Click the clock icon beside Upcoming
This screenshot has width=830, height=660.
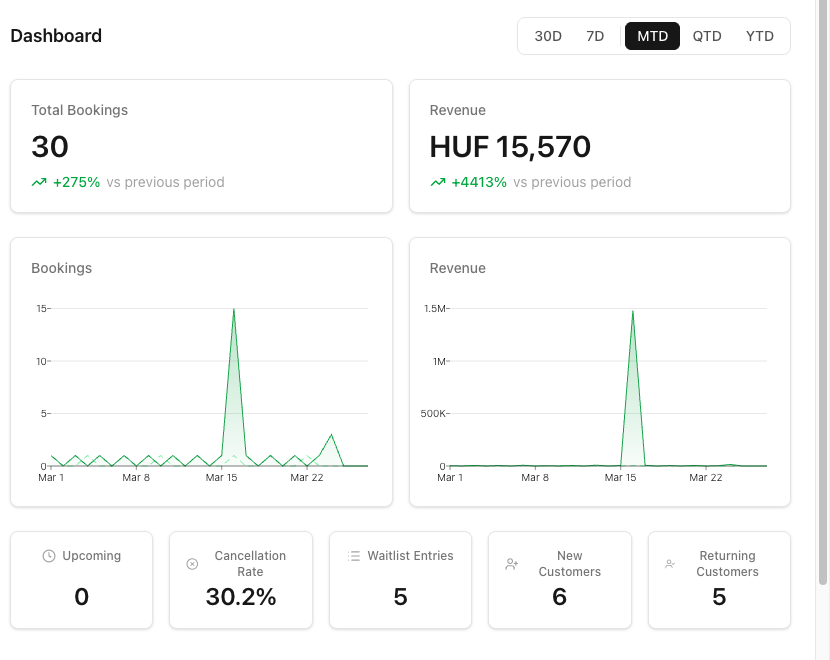click(x=49, y=556)
